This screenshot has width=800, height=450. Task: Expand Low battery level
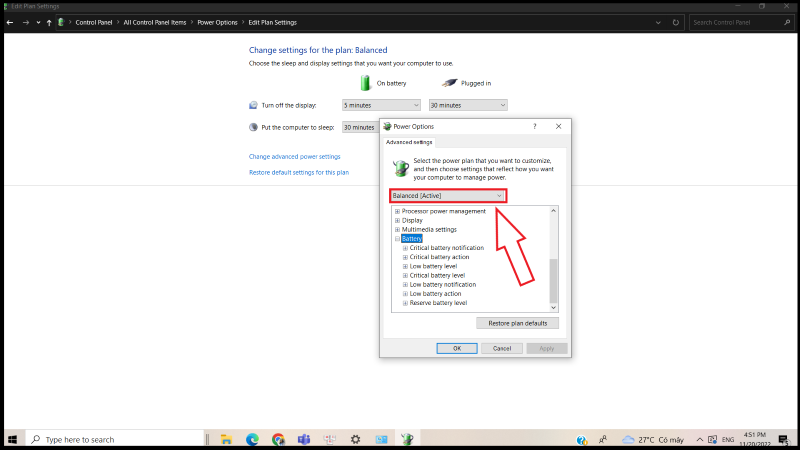(405, 266)
